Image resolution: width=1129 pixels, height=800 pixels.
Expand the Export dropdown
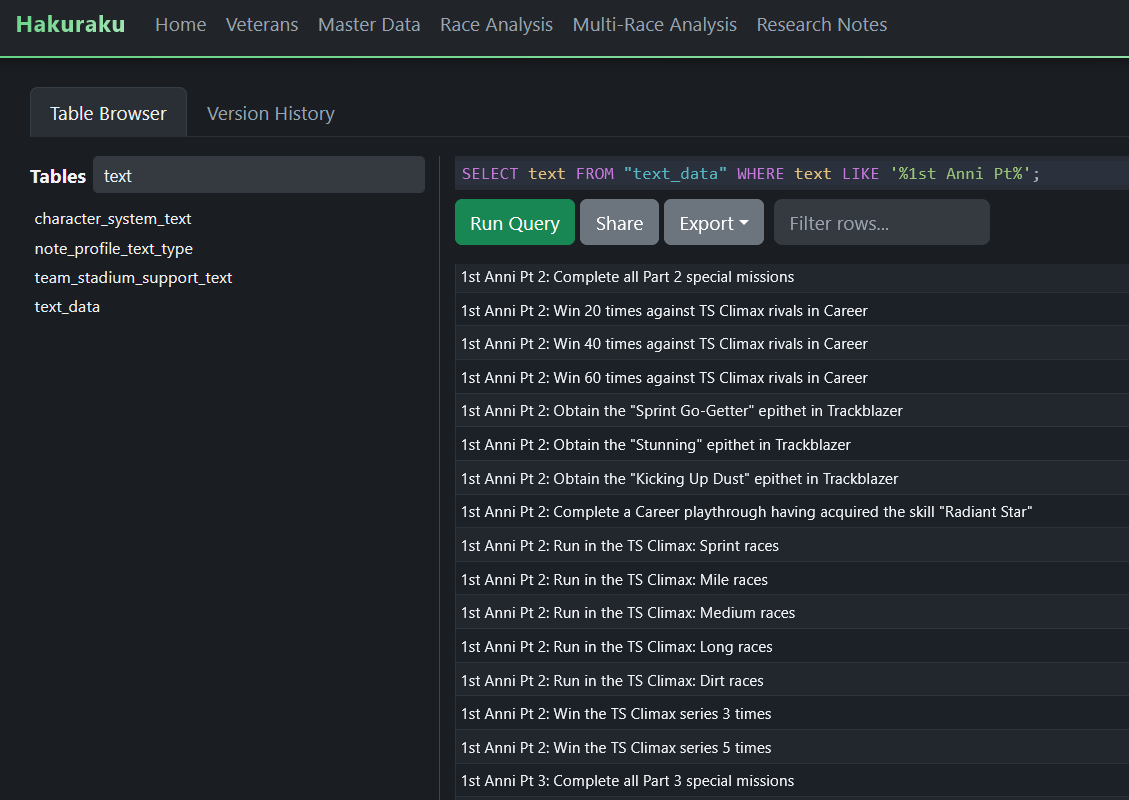pos(714,223)
